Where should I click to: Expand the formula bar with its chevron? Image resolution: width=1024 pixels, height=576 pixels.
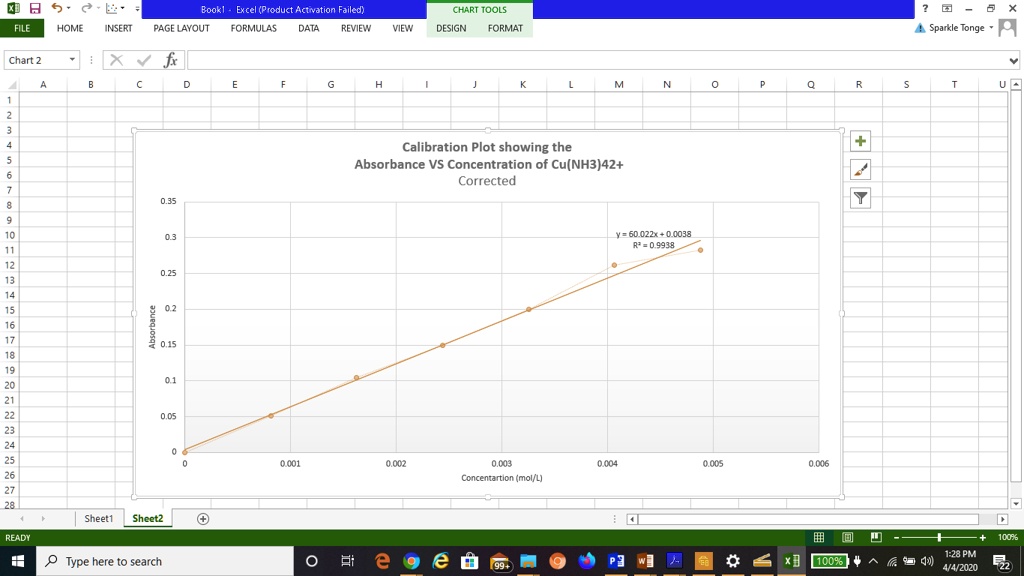tap(1013, 60)
